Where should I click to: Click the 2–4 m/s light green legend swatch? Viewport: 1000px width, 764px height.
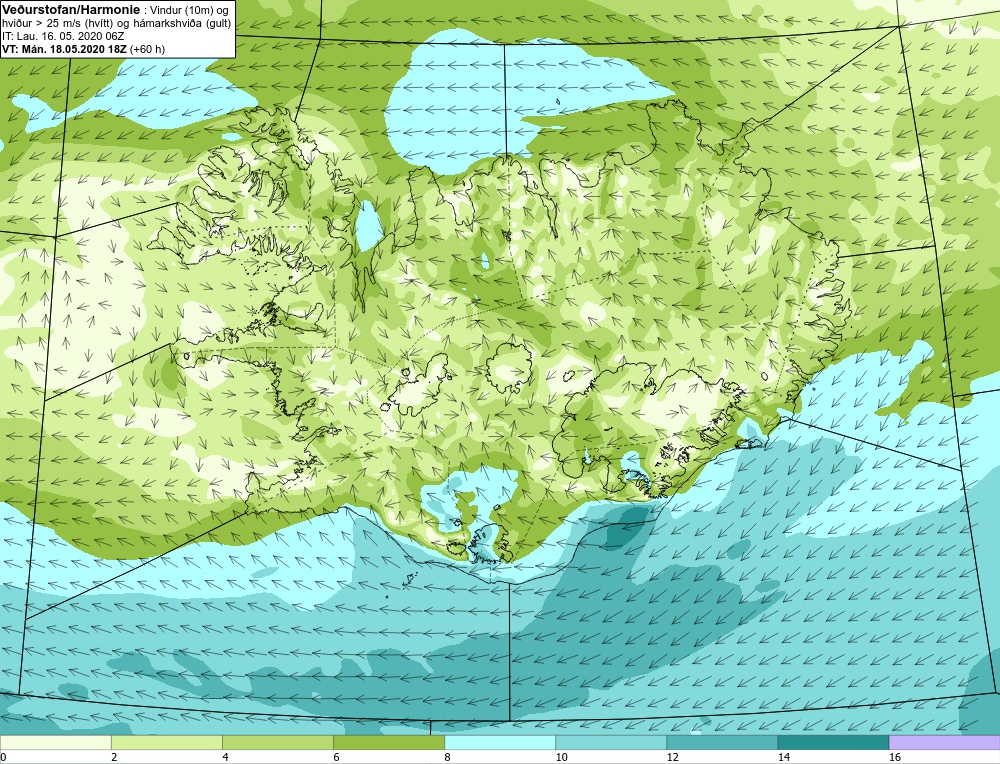pos(166,742)
